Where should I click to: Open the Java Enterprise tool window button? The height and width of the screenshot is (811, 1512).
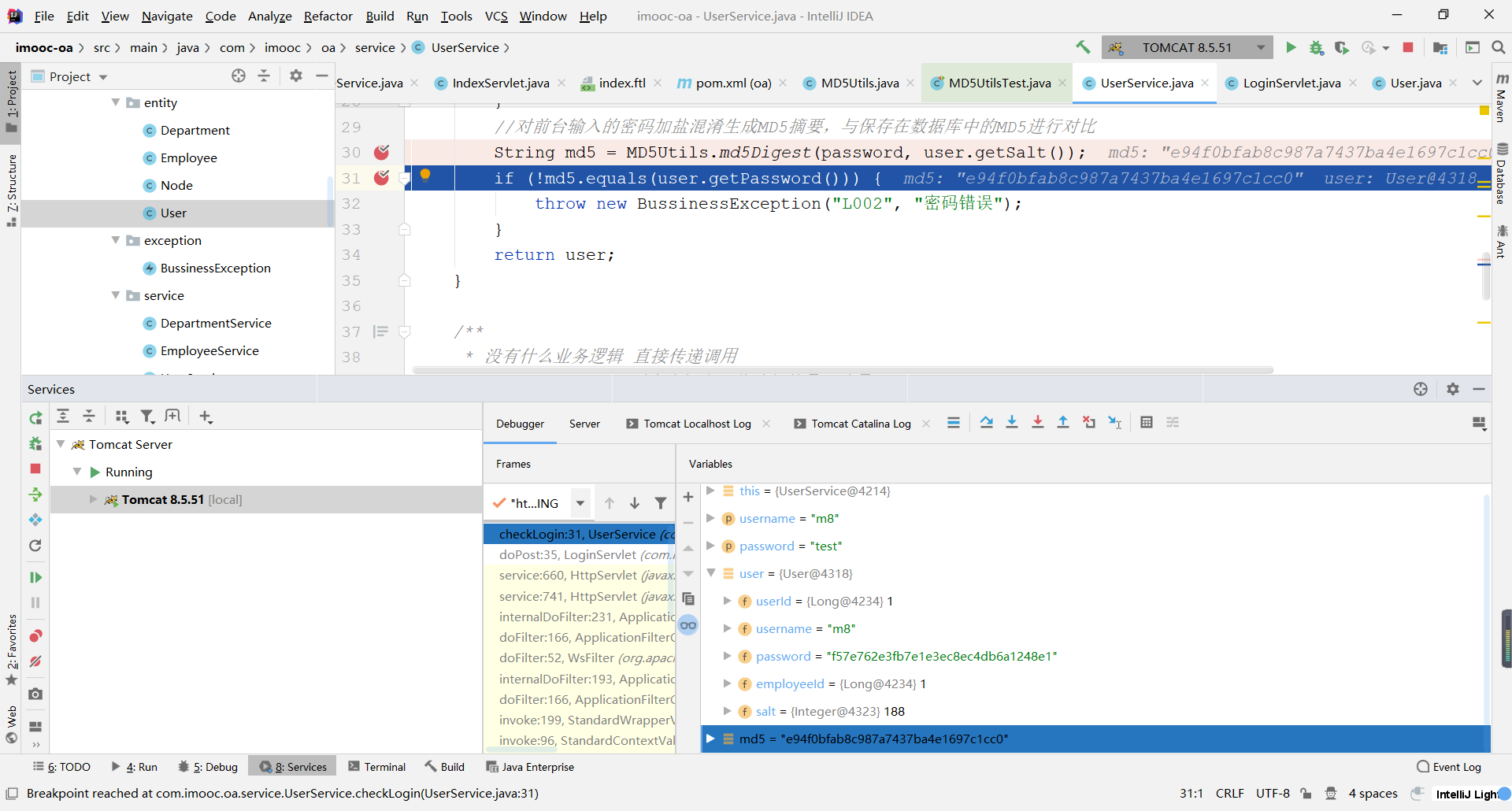click(x=530, y=767)
